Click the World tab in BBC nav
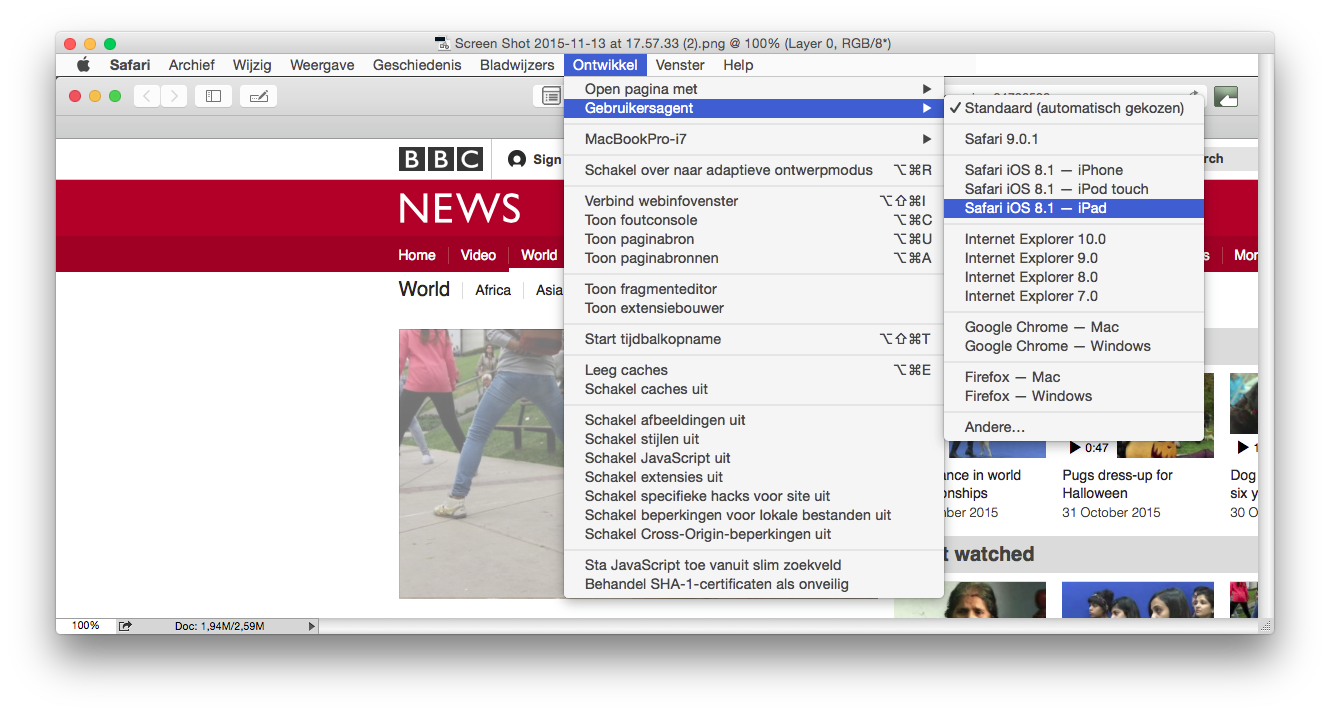This screenshot has width=1330, height=714. [539, 255]
